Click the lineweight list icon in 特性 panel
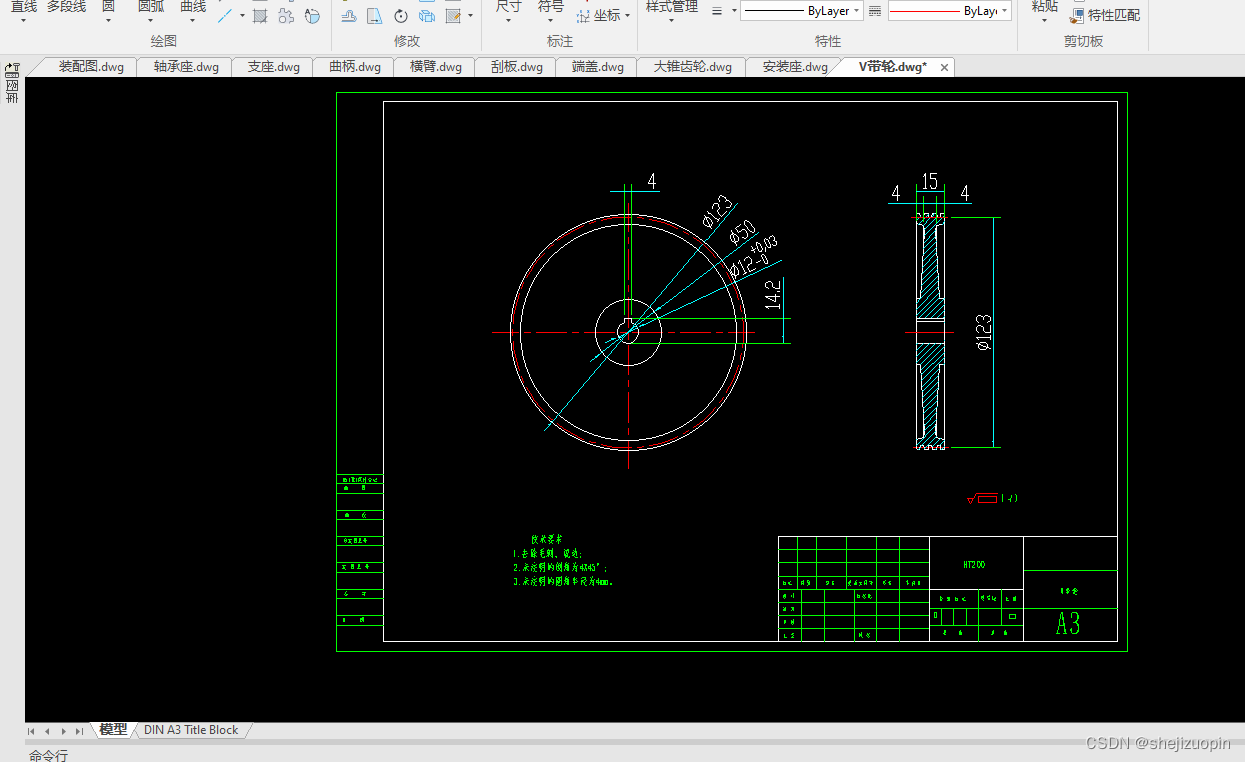Screen dimensions: 1245x762 click(x=717, y=11)
